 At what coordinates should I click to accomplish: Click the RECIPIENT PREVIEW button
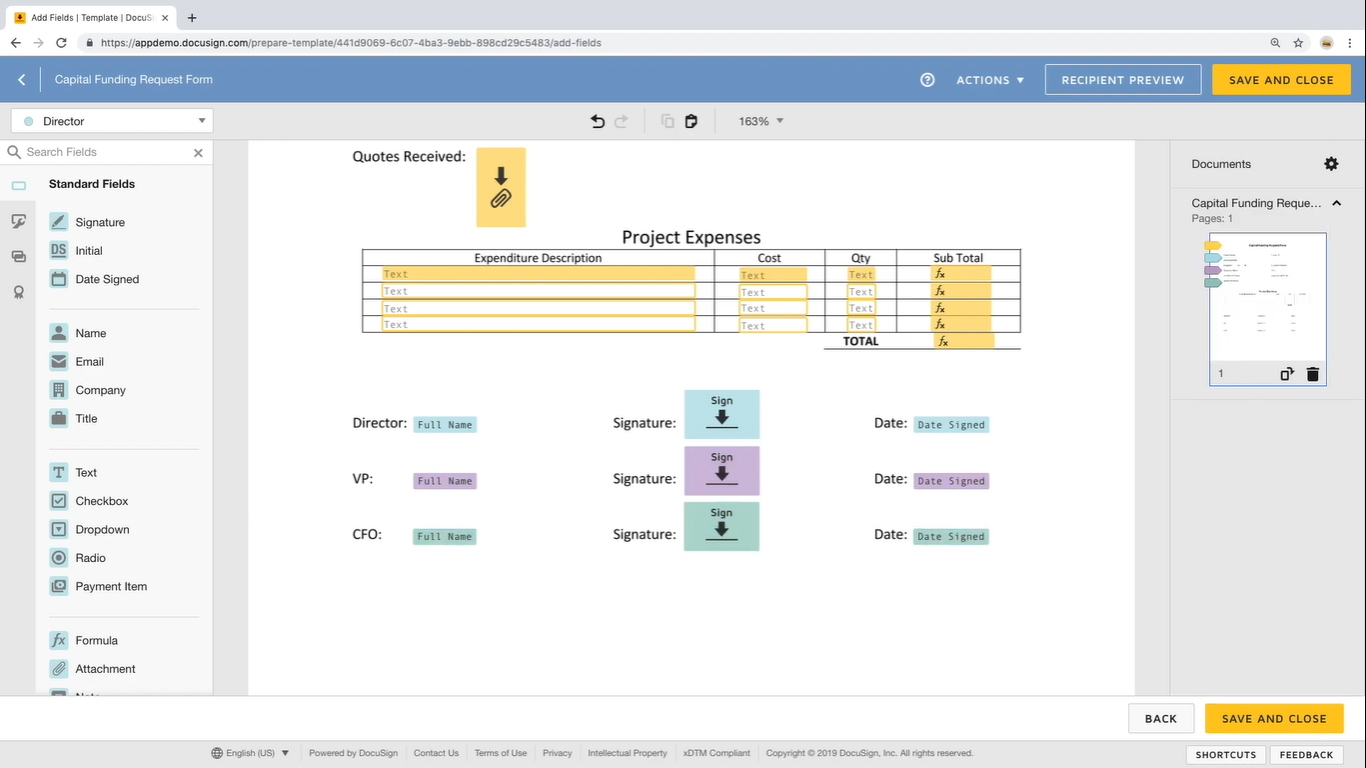1123,80
